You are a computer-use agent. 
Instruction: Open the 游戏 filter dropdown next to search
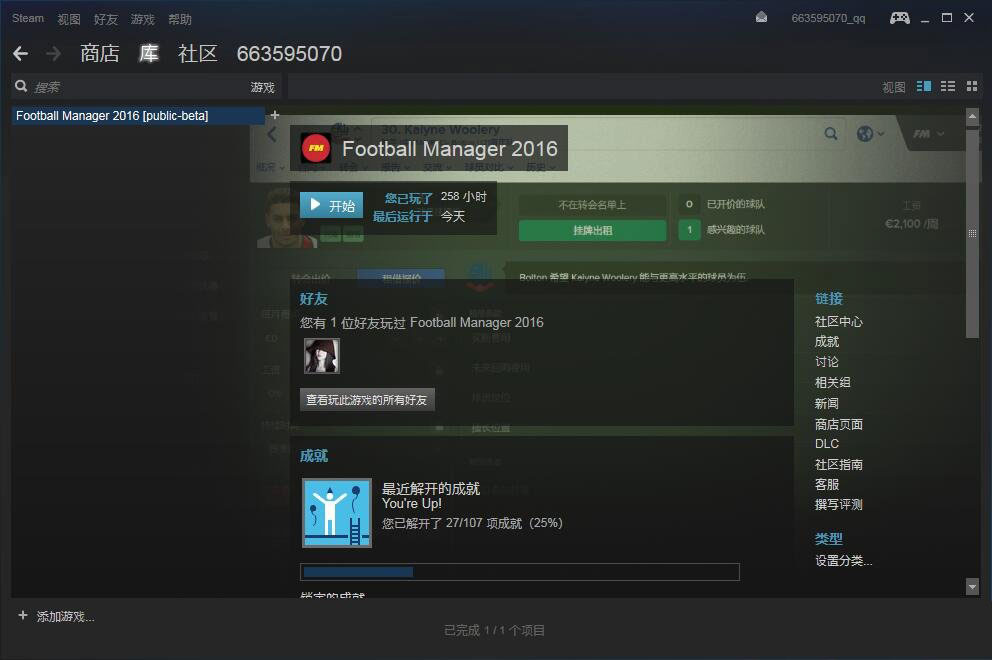263,87
